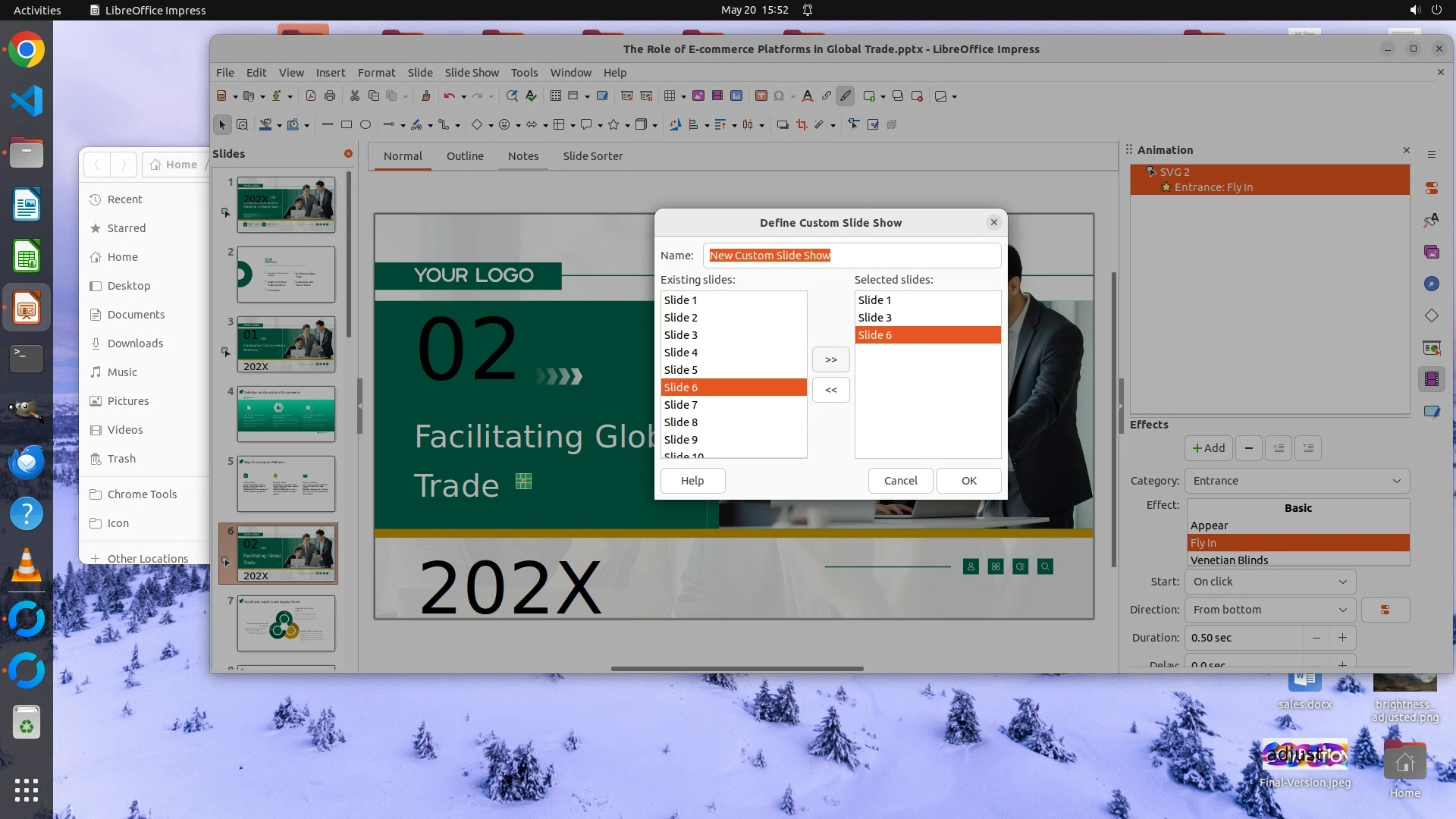The width and height of the screenshot is (1456, 819).
Task: Open Thunderbird from the Ubuntu dock
Action: coord(27,462)
